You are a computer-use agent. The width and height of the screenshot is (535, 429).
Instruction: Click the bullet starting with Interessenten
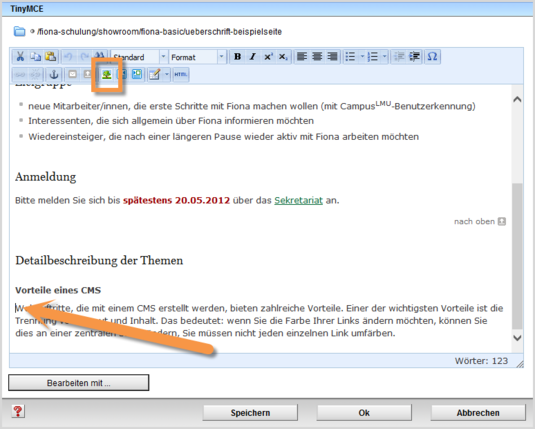[x=171, y=121]
